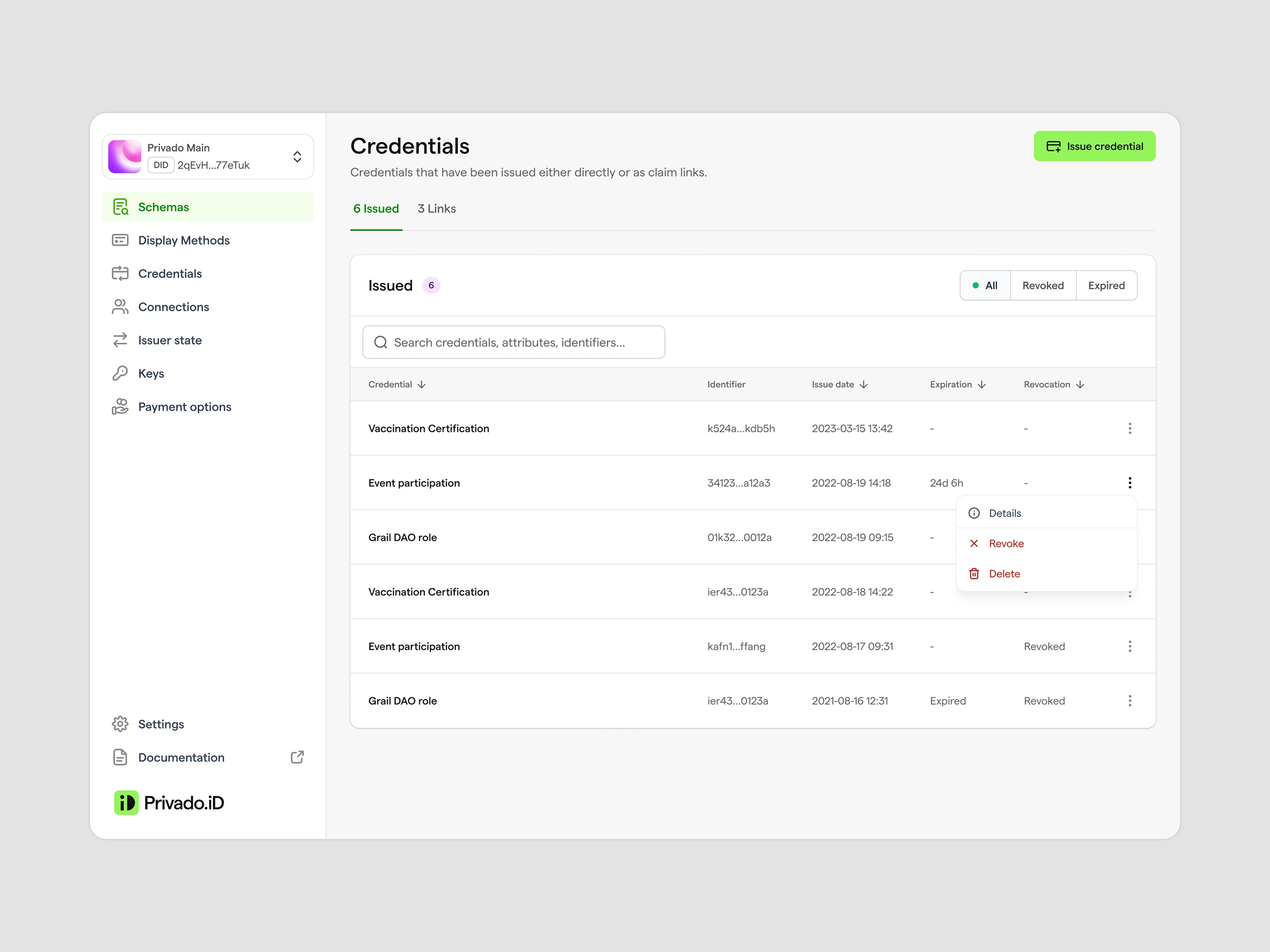Open Details from the row action menu
Image resolution: width=1270 pixels, height=952 pixels.
(1004, 513)
